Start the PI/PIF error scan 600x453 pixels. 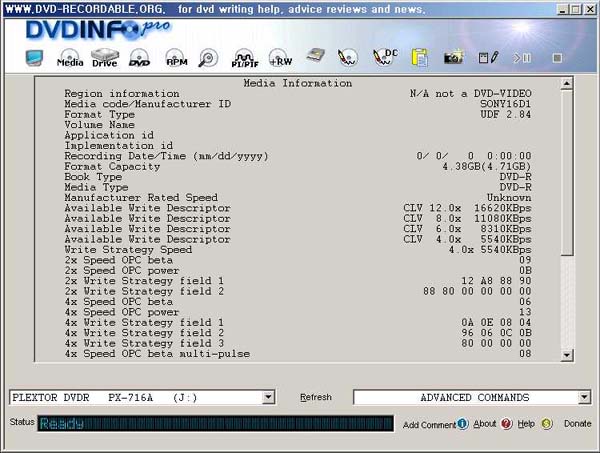point(245,58)
